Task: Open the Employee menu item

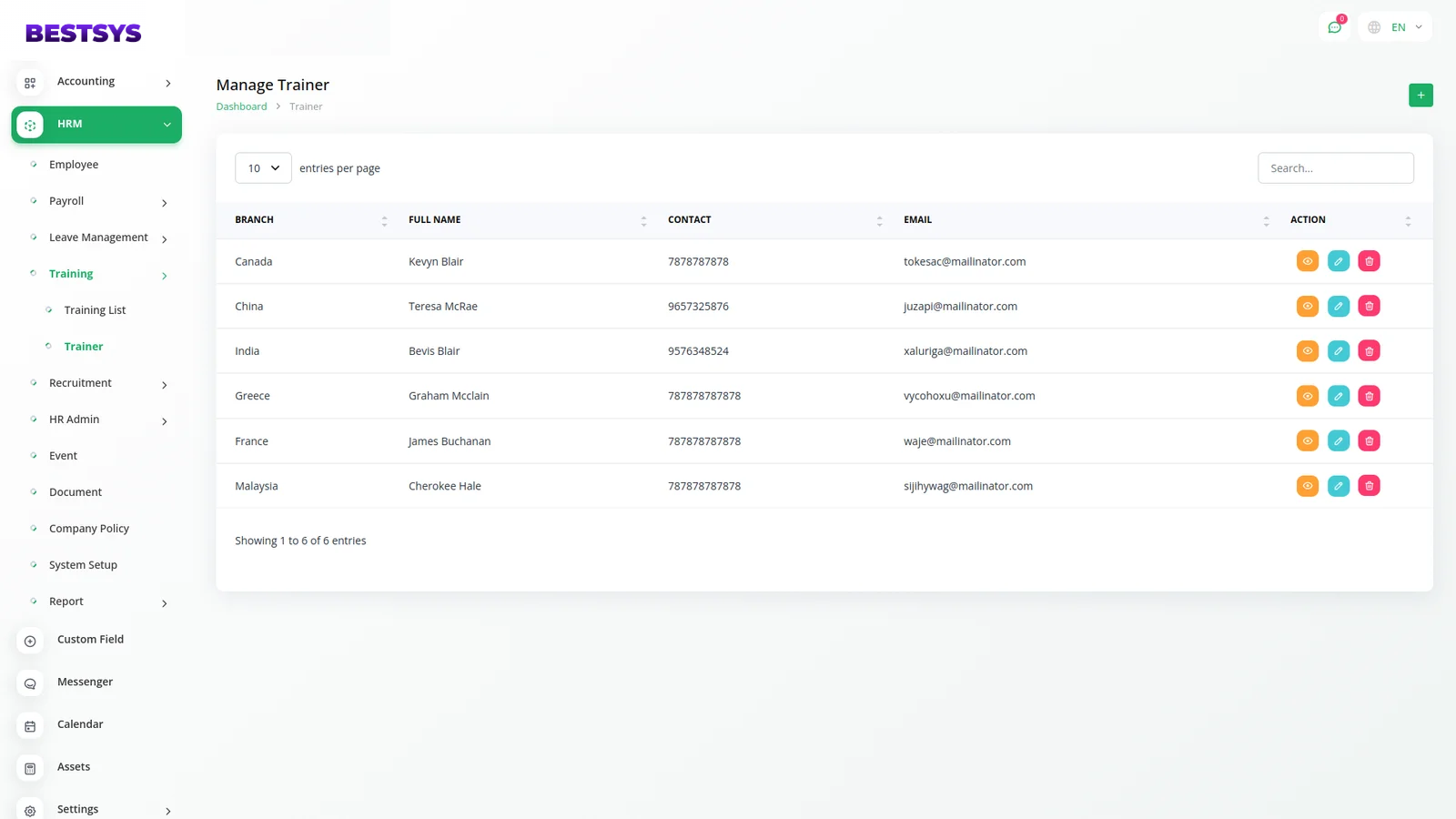Action: pos(74,165)
